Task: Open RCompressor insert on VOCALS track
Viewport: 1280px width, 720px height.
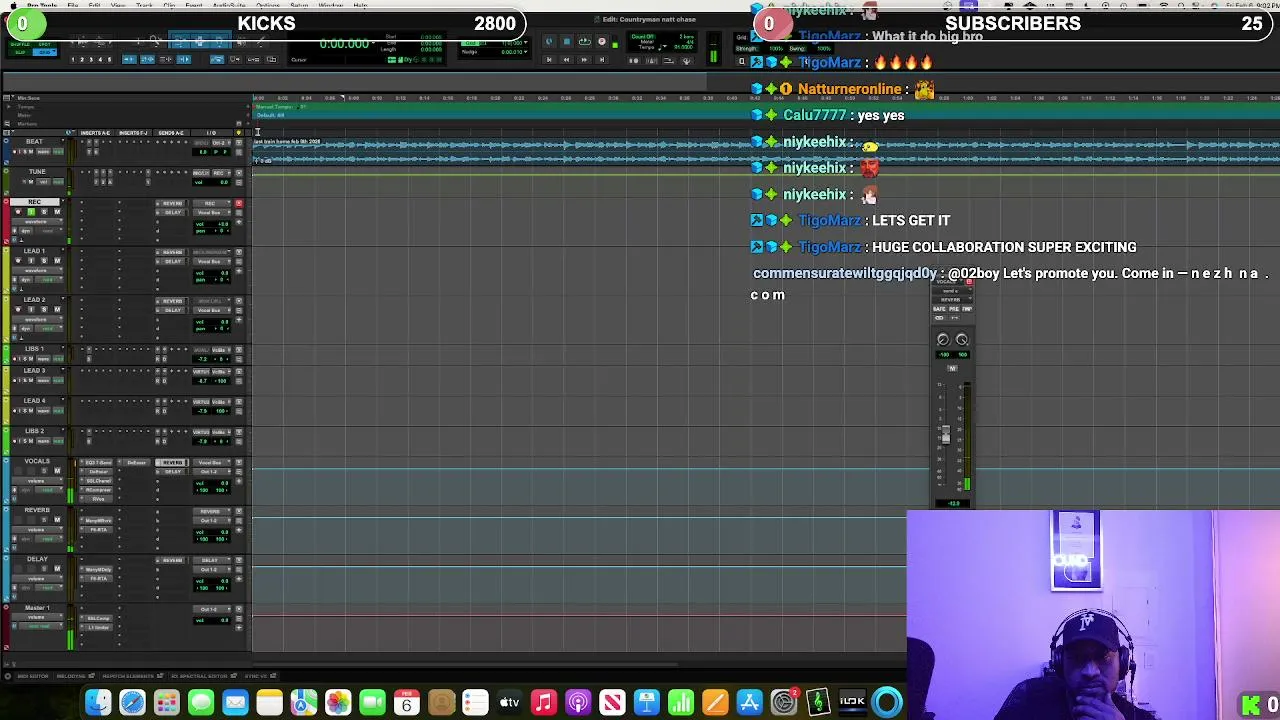Action: point(98,490)
